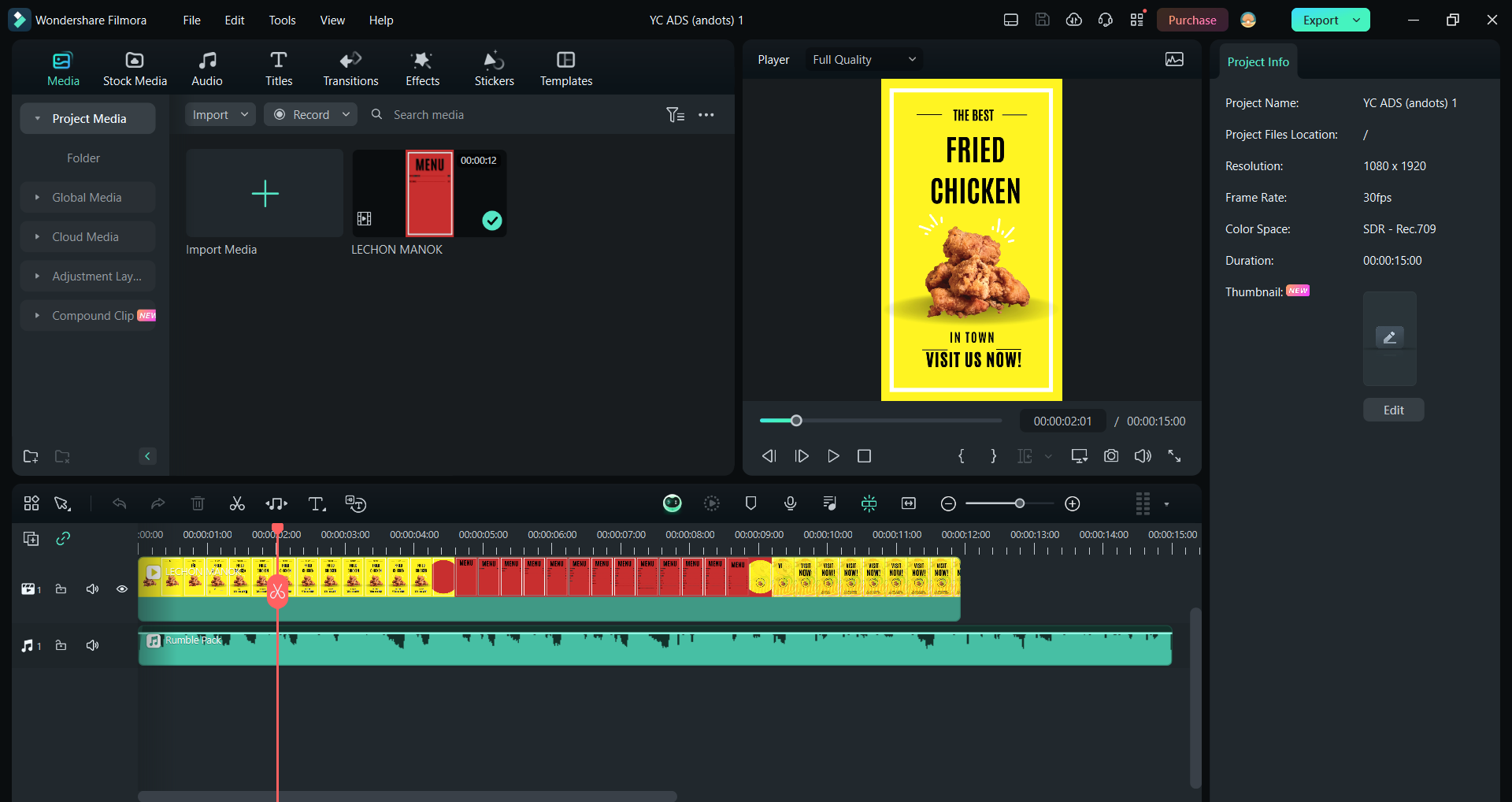Delete the selected clip with the trash icon
Viewport: 1512px width, 802px height.
point(198,503)
